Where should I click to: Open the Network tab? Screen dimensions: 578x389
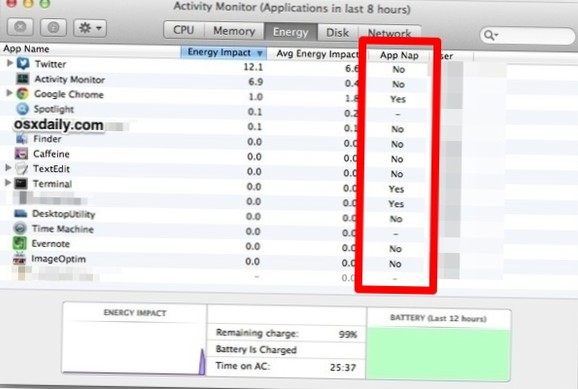tap(389, 34)
